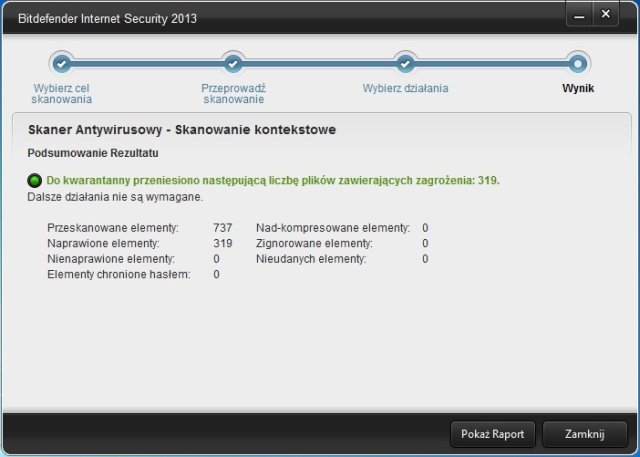
Task: Click the Naprawione elementy count 319
Action: [x=223, y=243]
